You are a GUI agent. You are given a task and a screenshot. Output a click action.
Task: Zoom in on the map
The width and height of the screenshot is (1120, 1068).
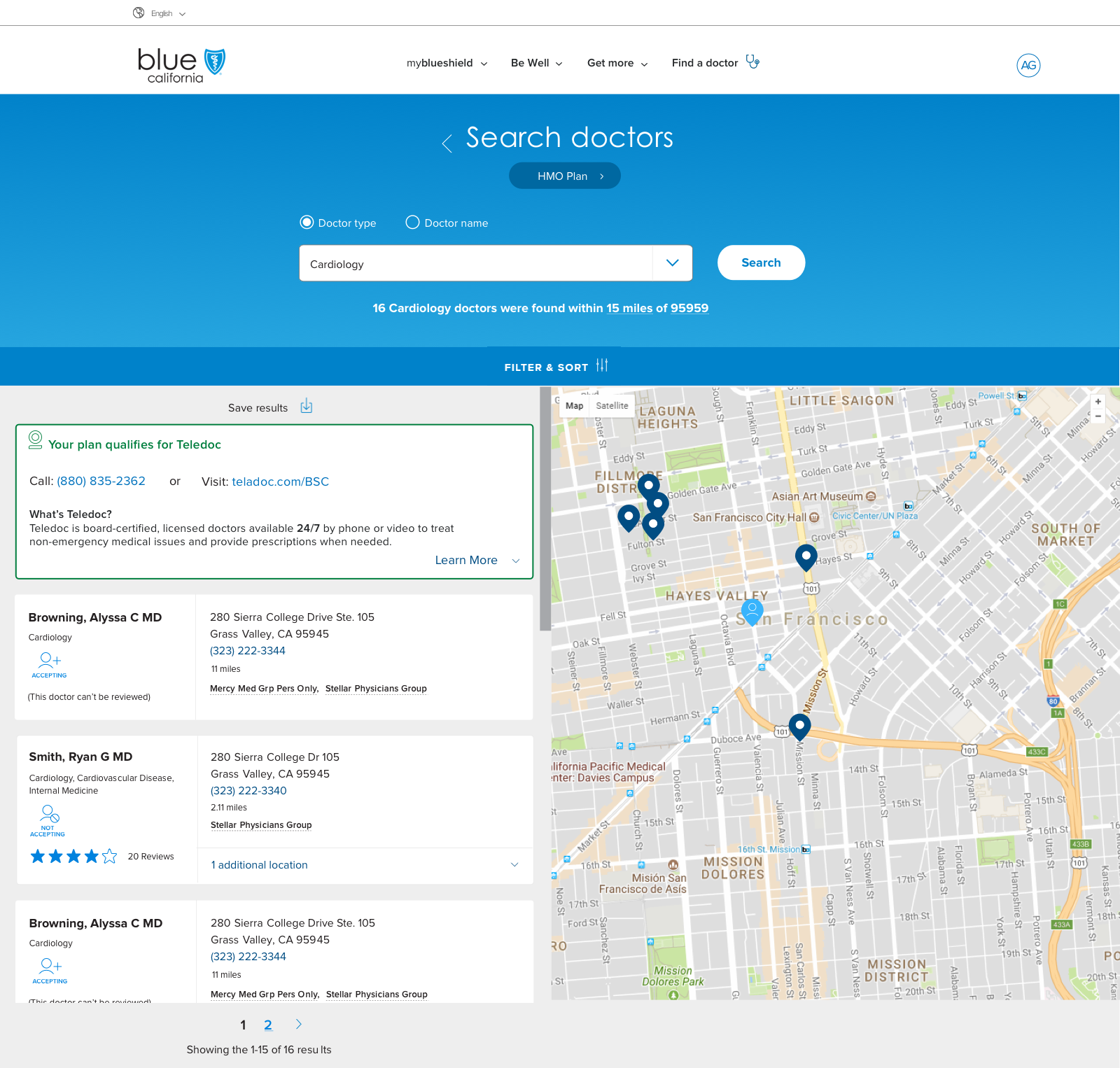coord(1098,402)
